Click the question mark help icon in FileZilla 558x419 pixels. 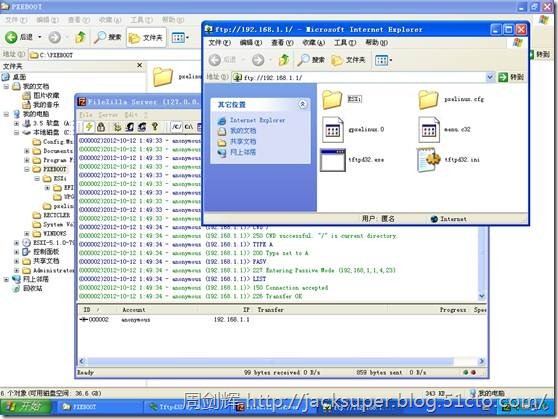pos(155,126)
